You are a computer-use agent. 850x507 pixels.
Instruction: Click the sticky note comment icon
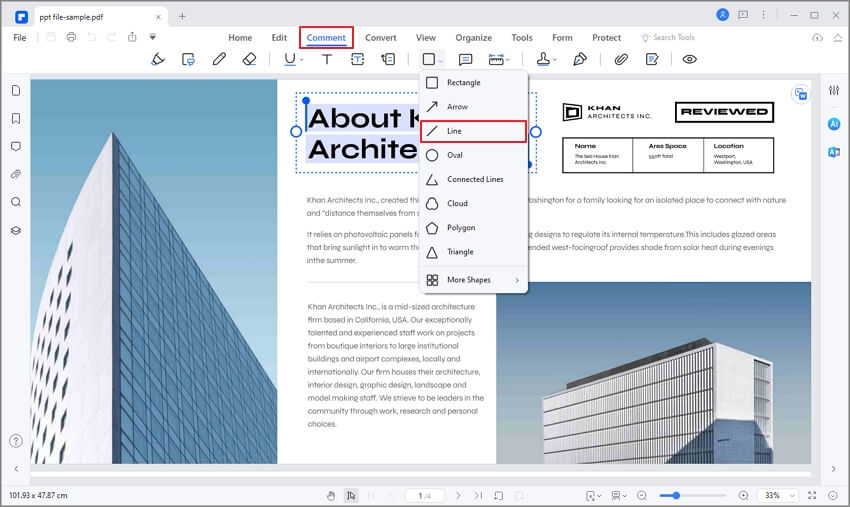click(465, 59)
